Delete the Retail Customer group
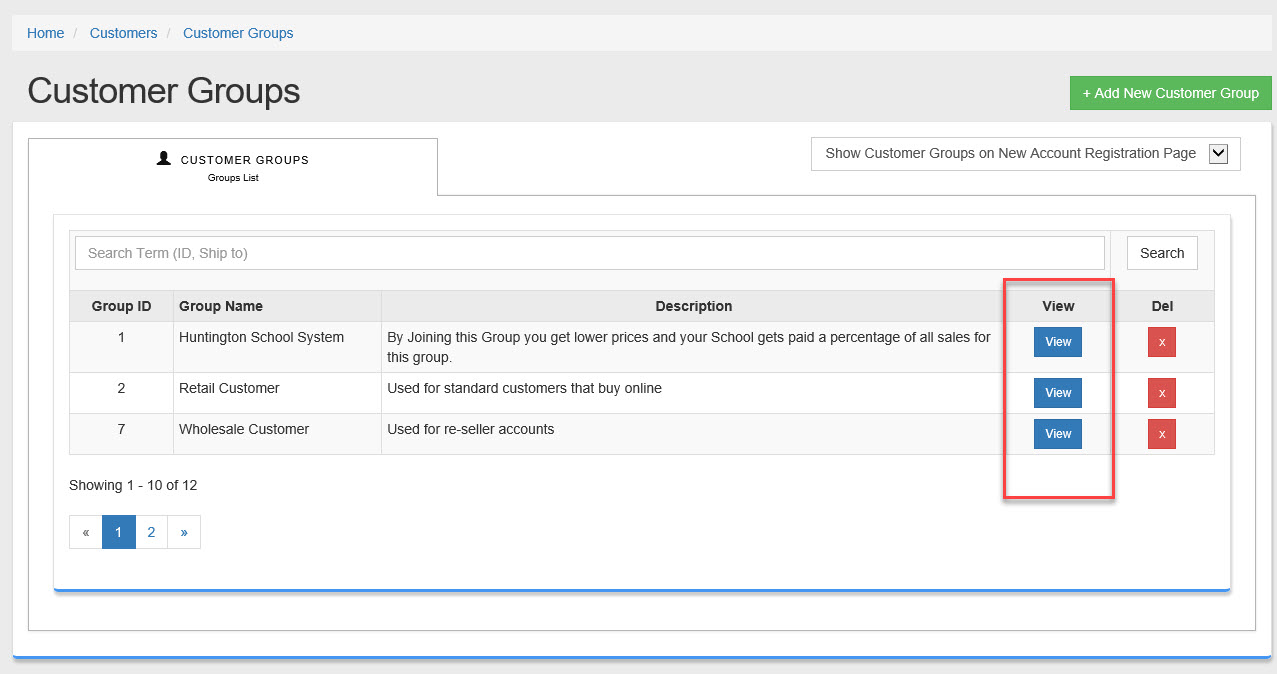This screenshot has width=1277, height=674. click(x=1161, y=393)
